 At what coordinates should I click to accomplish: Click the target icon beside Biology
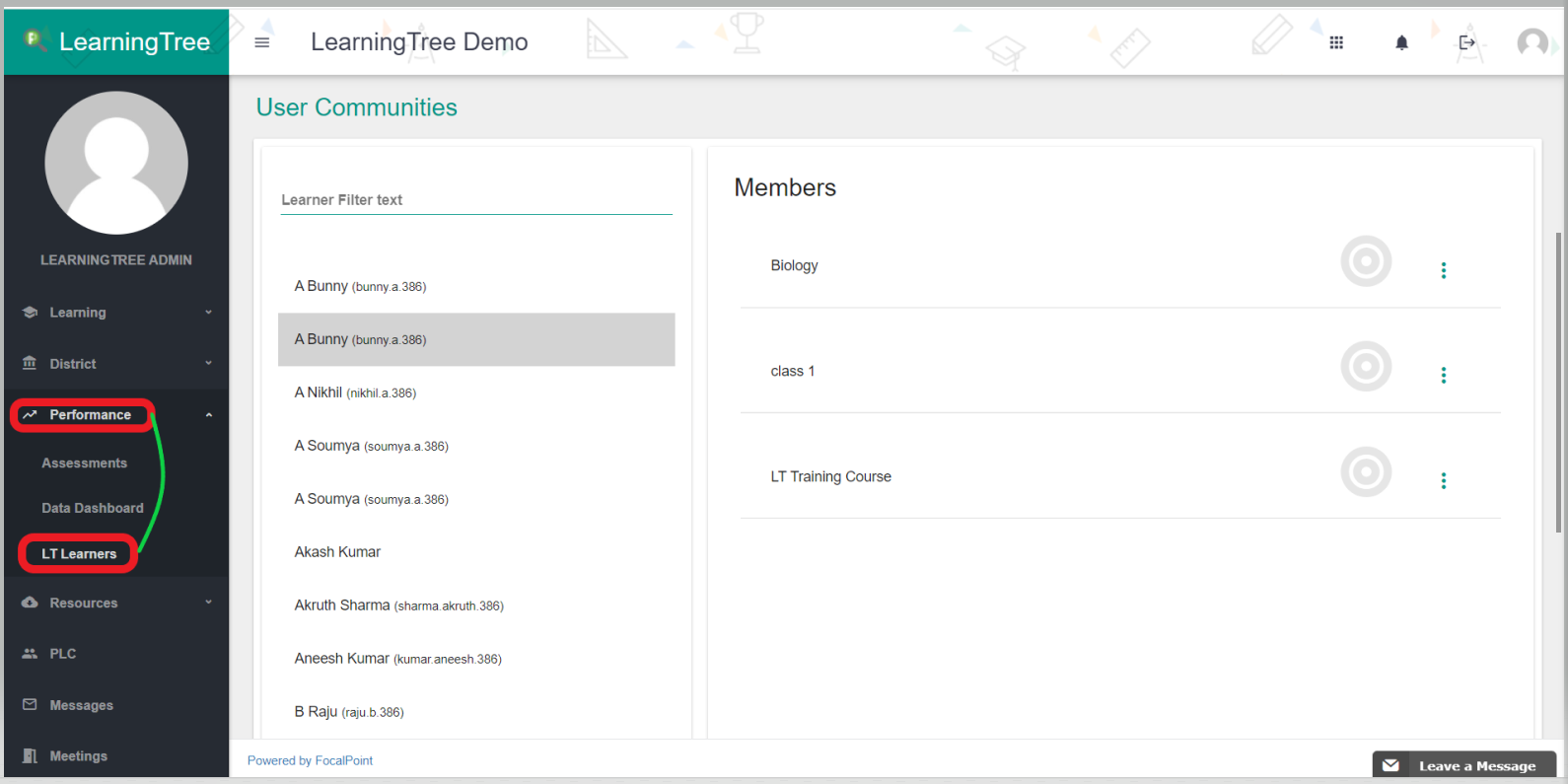[x=1366, y=261]
